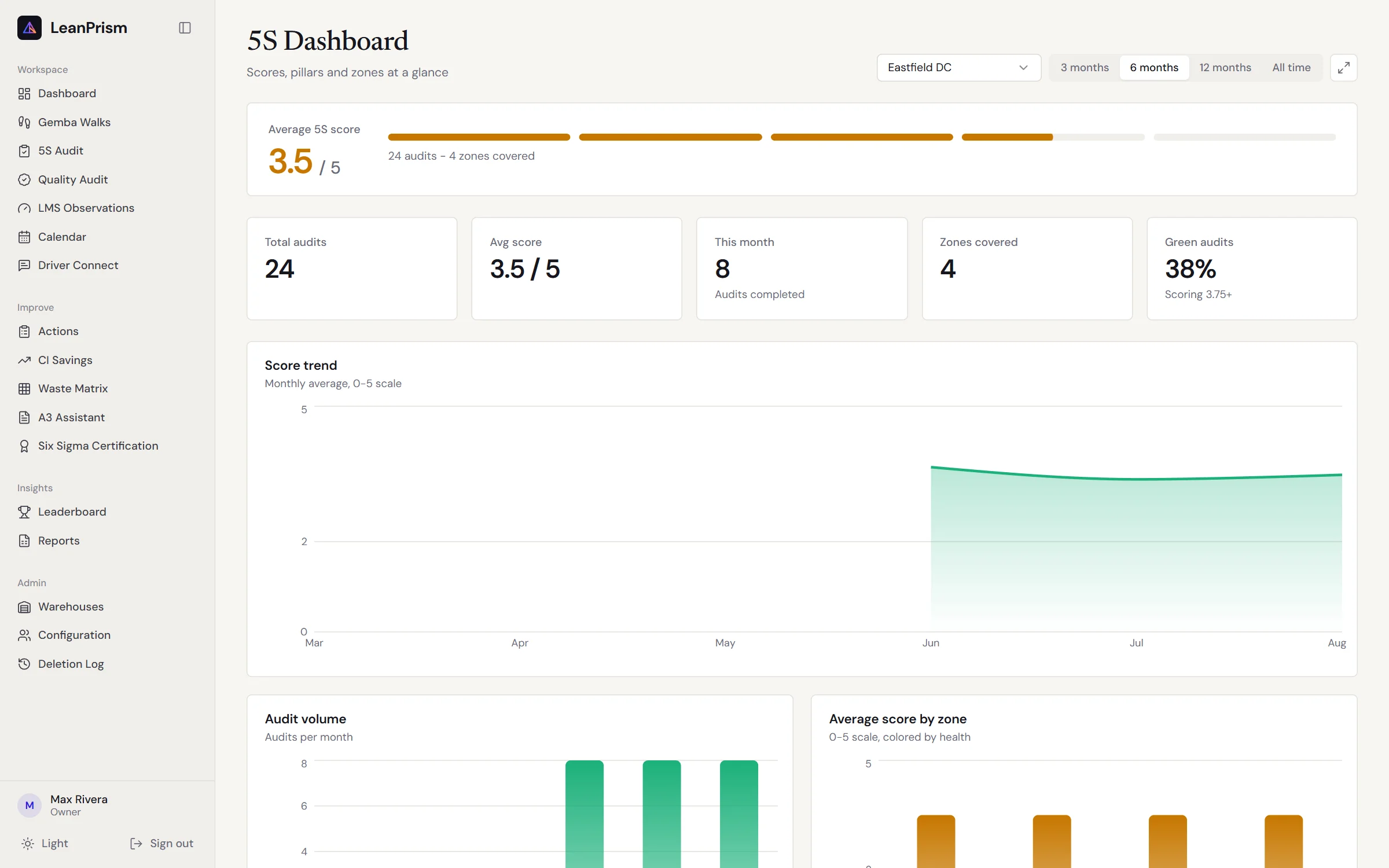Sign out of the account
The image size is (1389, 868).
161,844
